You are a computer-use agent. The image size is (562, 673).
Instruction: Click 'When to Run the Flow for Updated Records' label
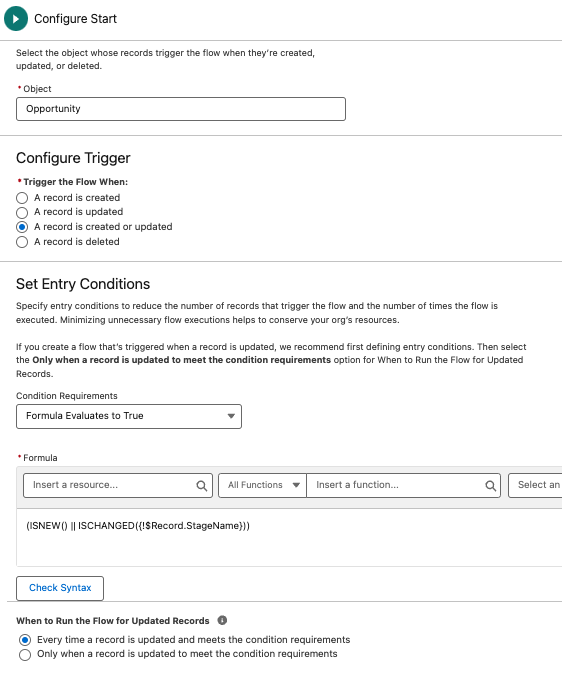pos(112,621)
